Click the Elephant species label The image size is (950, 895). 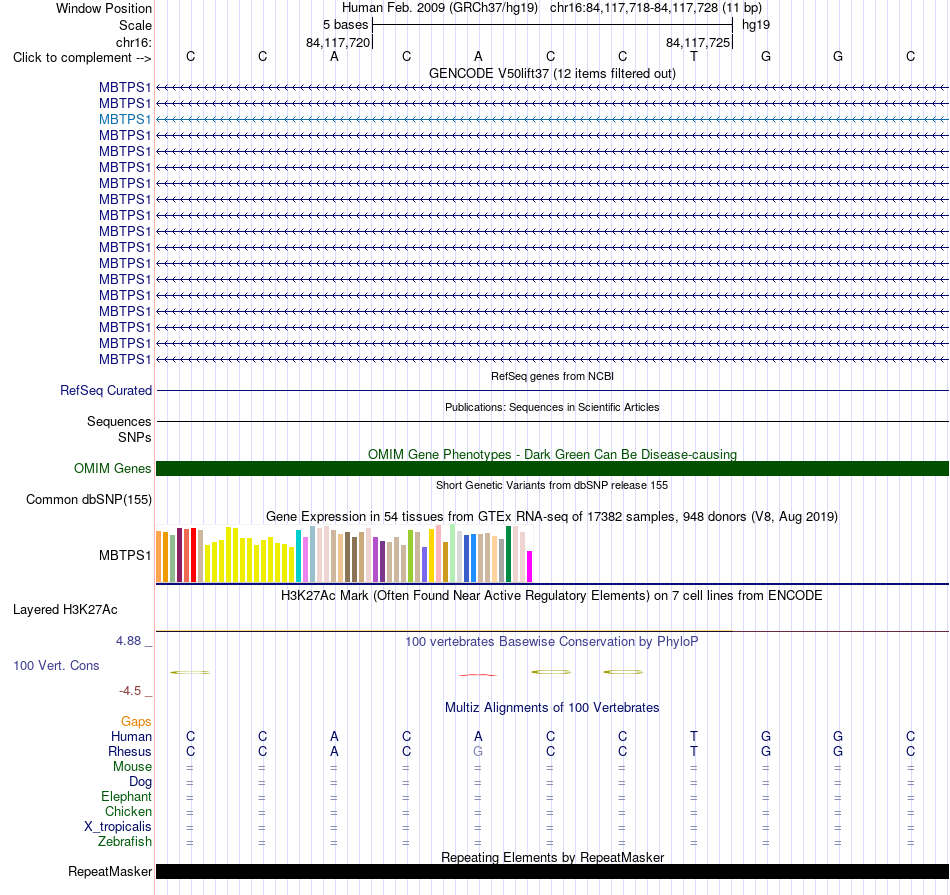[126, 796]
